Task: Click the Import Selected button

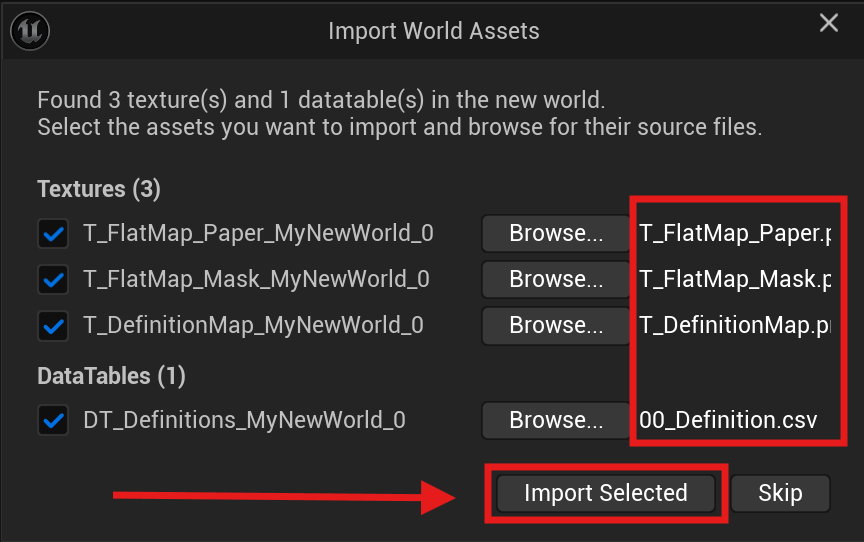Action: [606, 493]
